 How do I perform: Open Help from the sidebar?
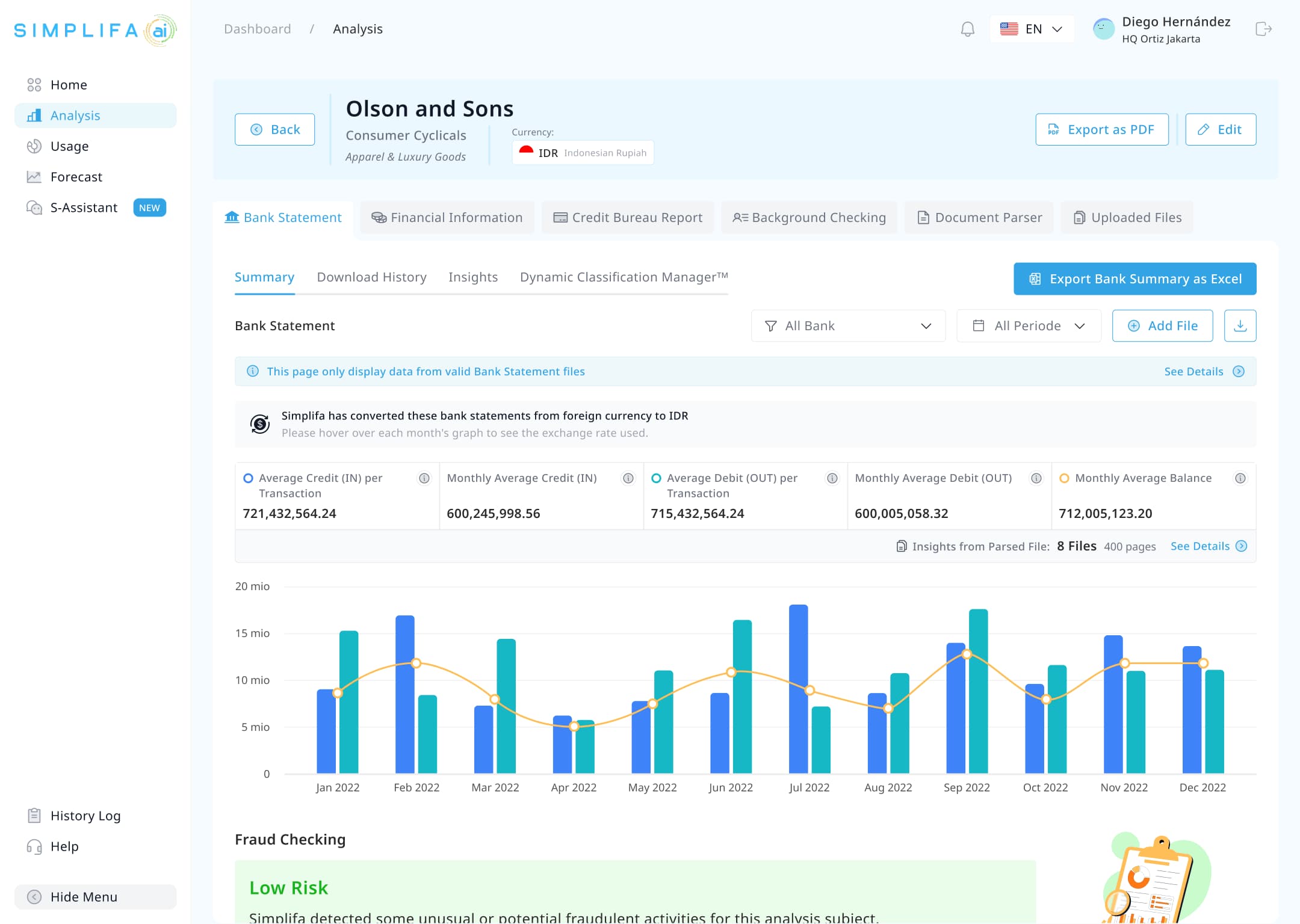[x=95, y=846]
